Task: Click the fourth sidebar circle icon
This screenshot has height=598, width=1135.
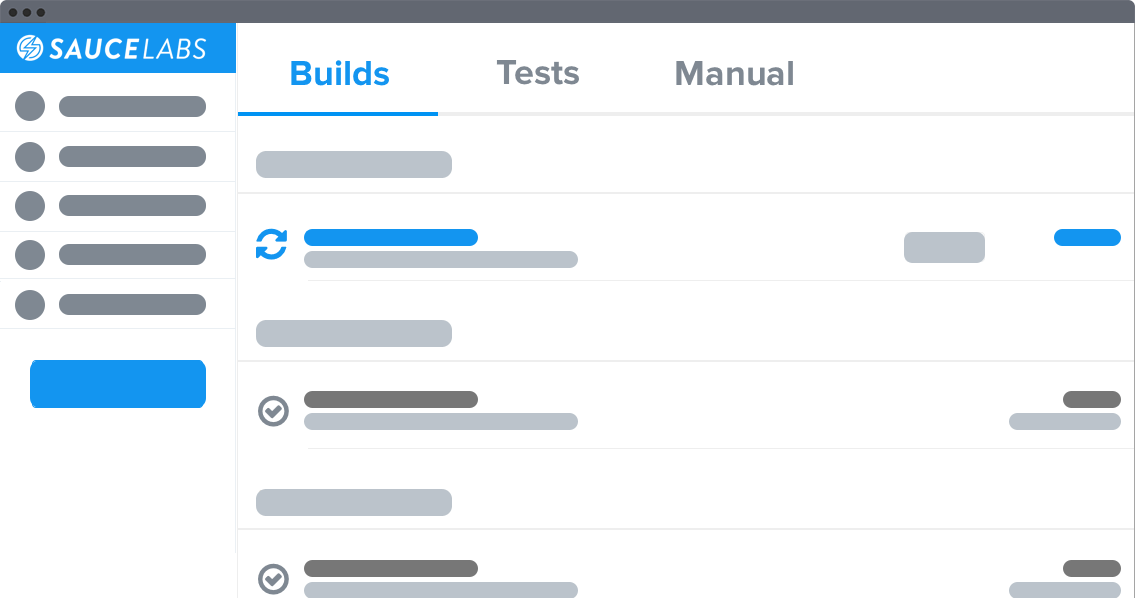Action: tap(30, 254)
